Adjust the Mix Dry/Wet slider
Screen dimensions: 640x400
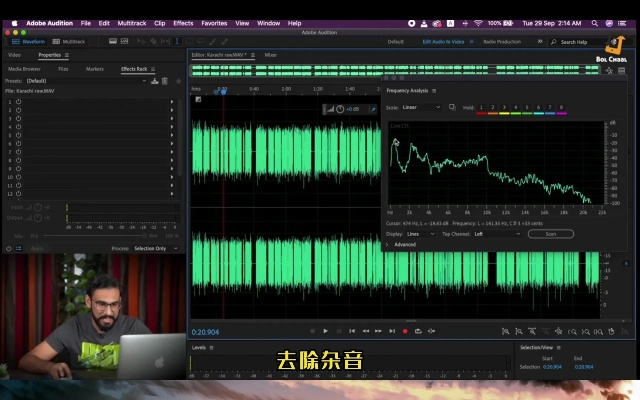click(x=94, y=236)
